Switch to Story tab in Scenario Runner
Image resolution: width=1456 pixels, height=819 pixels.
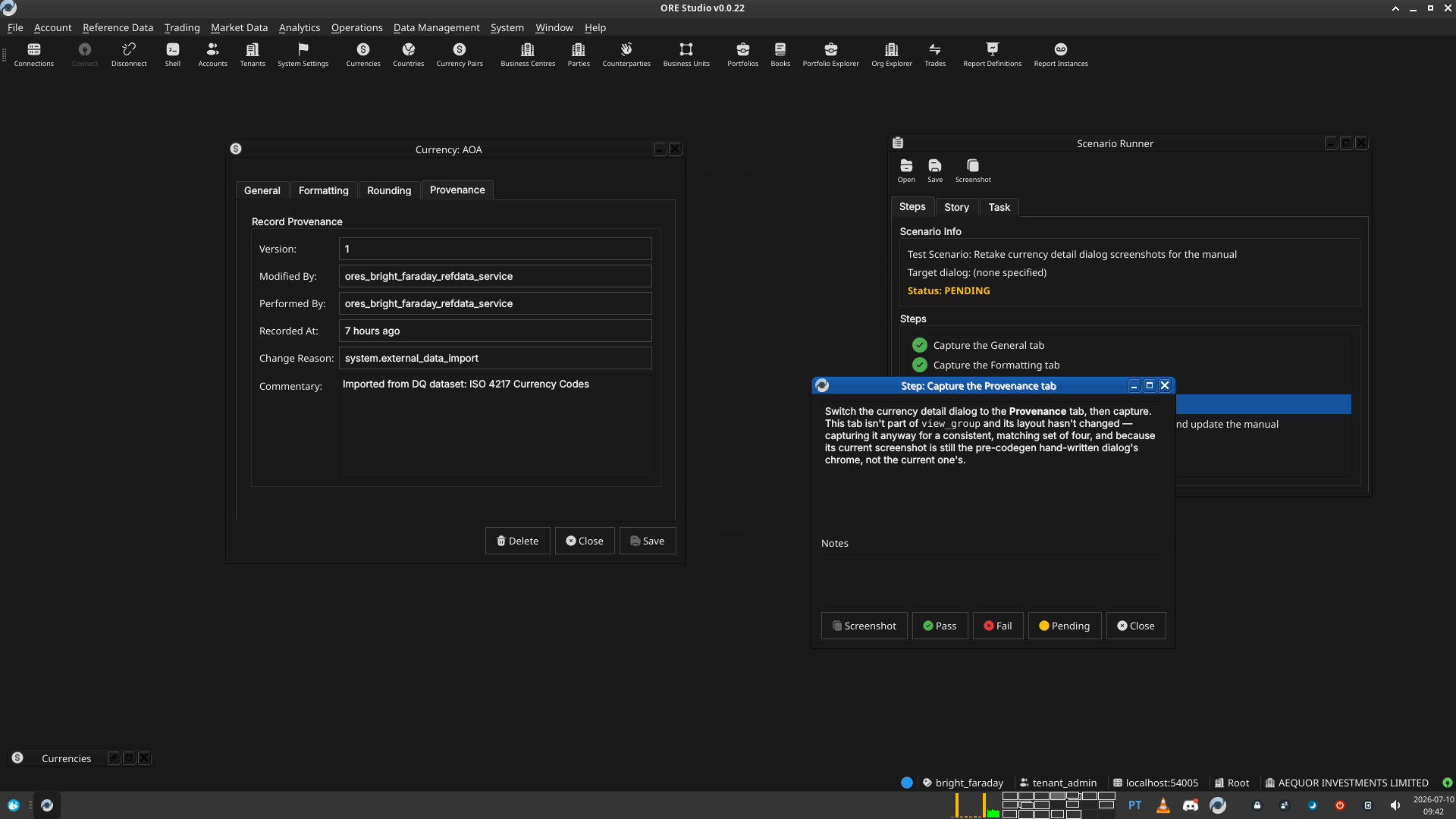click(956, 207)
